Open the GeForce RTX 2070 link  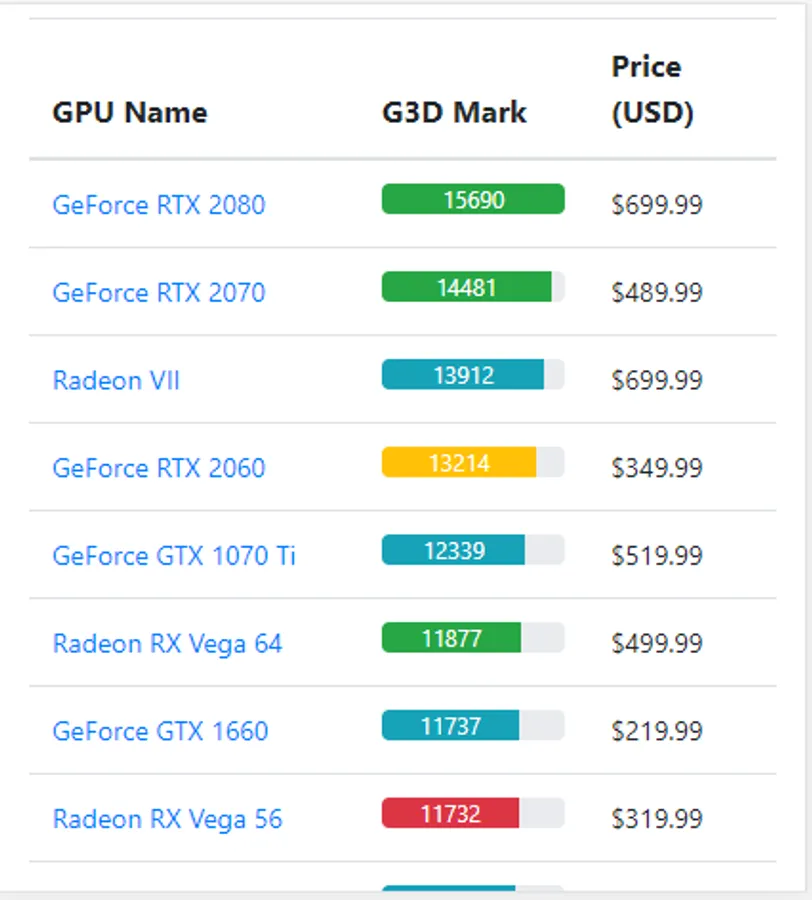[x=159, y=293]
